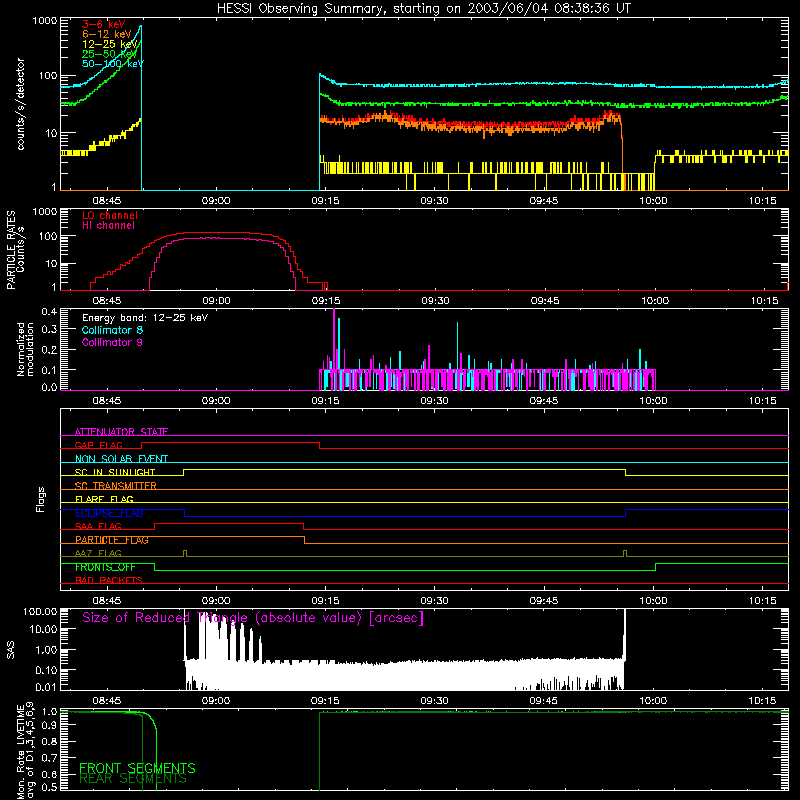The width and height of the screenshot is (800, 800).
Task: Click the GAP_FLAG label
Action: (98, 445)
